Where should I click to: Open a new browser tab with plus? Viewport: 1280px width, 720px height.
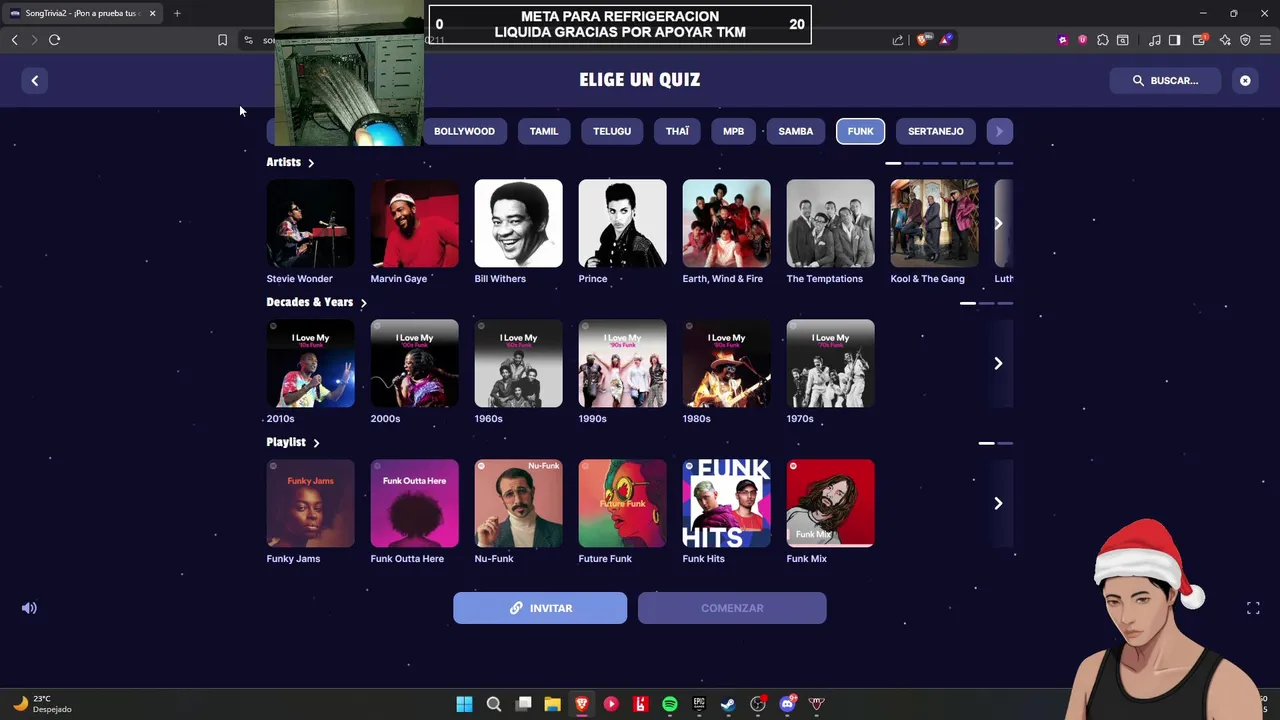click(x=177, y=13)
